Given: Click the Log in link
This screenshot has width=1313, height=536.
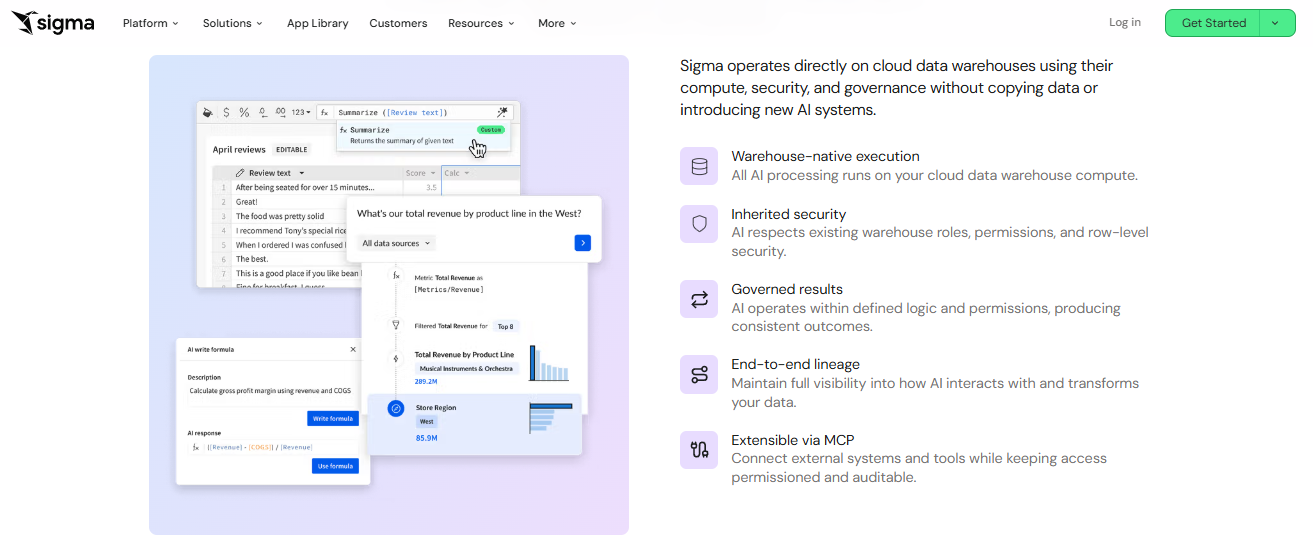Looking at the screenshot, I should coord(1124,23).
